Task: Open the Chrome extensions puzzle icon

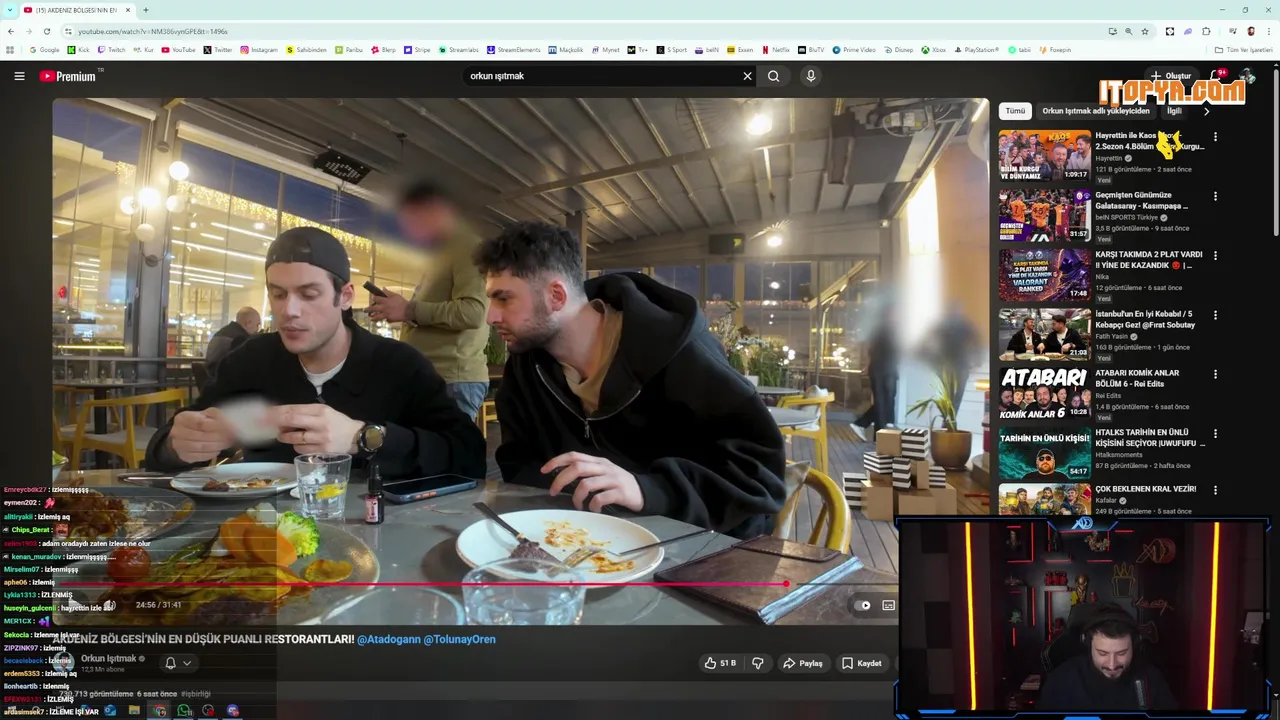Action: (1206, 31)
